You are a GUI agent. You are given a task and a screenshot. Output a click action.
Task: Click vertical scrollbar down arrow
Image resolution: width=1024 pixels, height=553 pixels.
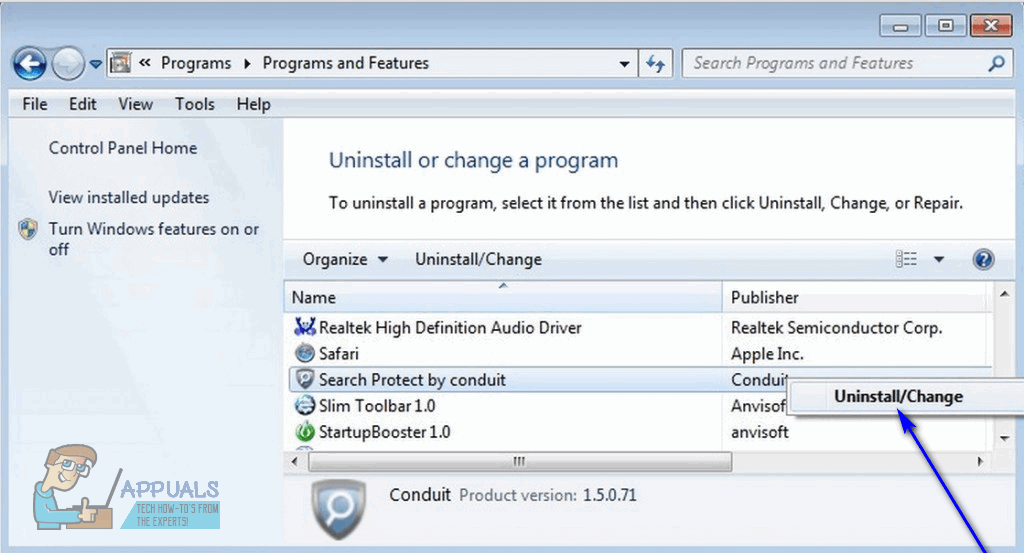click(1004, 439)
